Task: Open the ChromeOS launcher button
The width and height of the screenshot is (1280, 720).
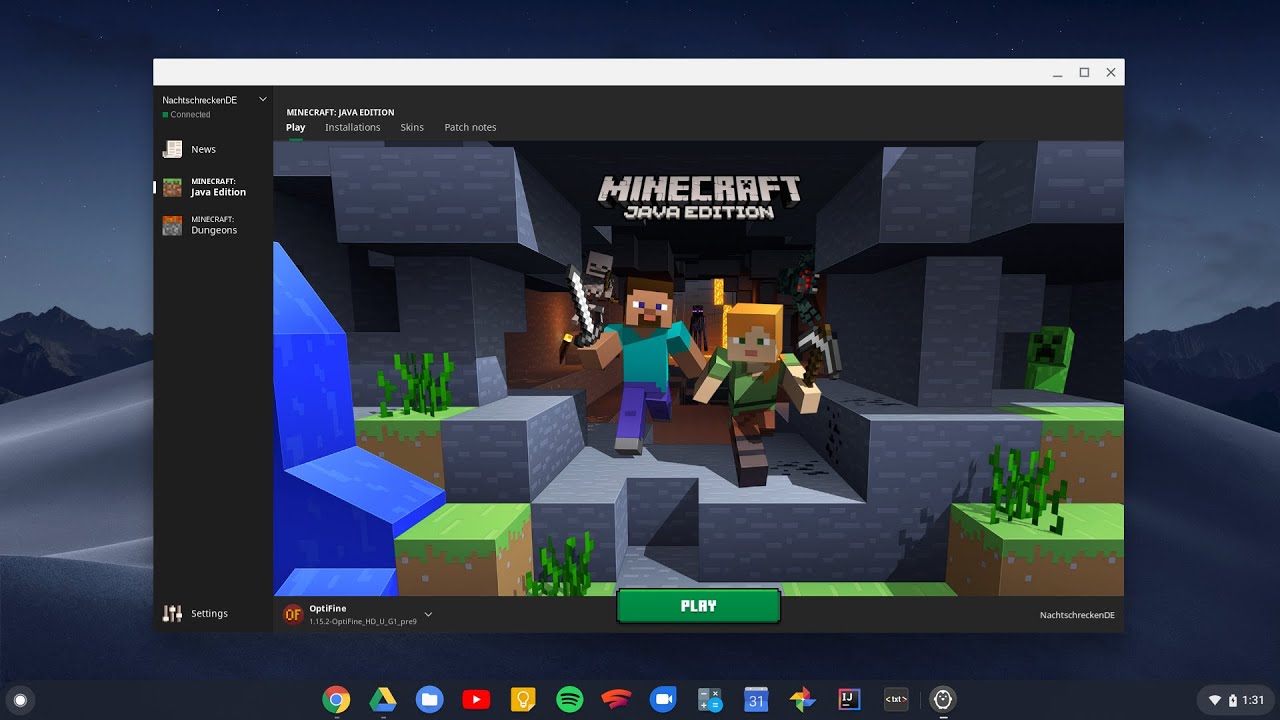Action: point(20,700)
